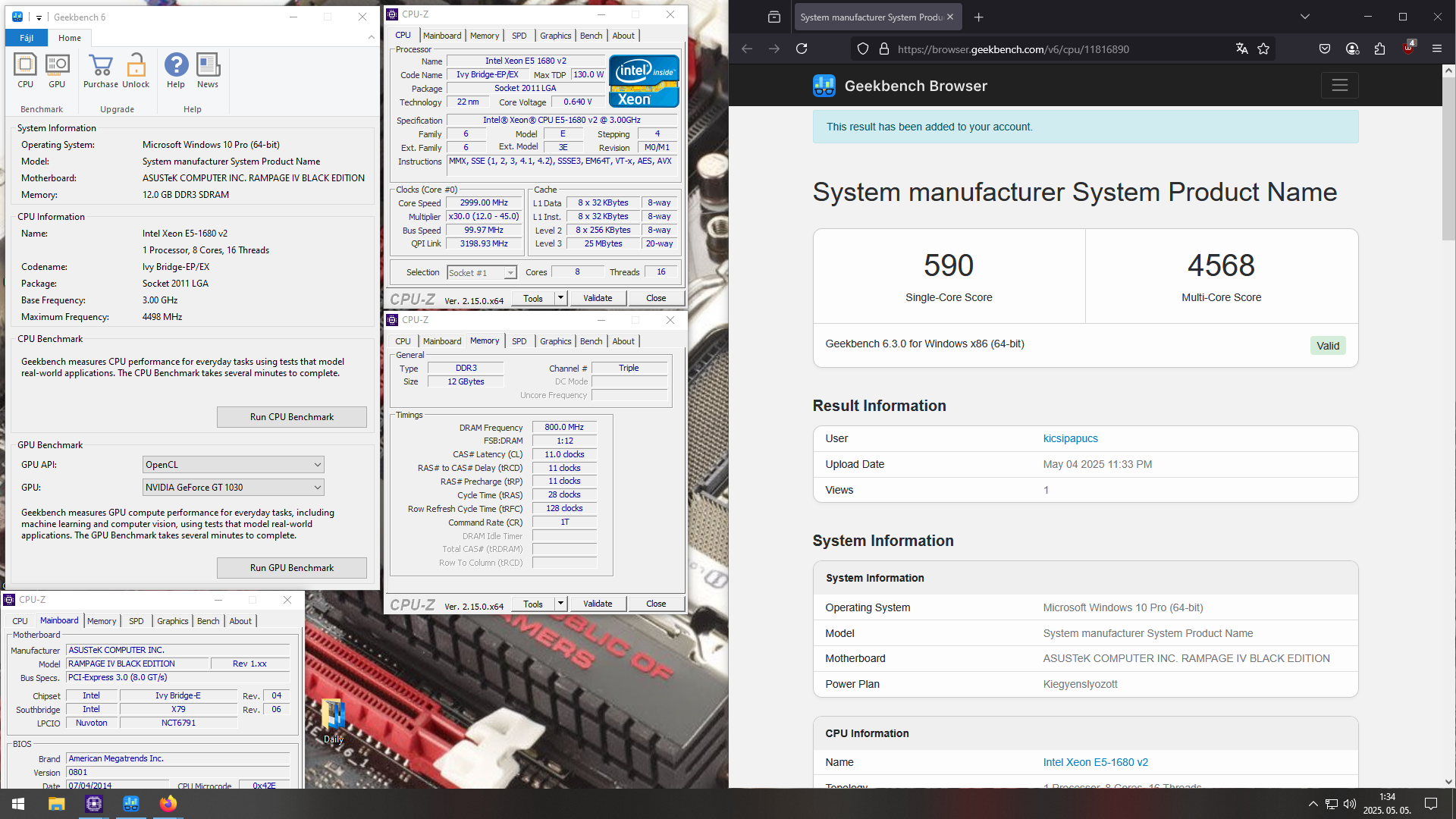
Task: Go forward with the Firefox forward arrow
Action: pos(774,49)
